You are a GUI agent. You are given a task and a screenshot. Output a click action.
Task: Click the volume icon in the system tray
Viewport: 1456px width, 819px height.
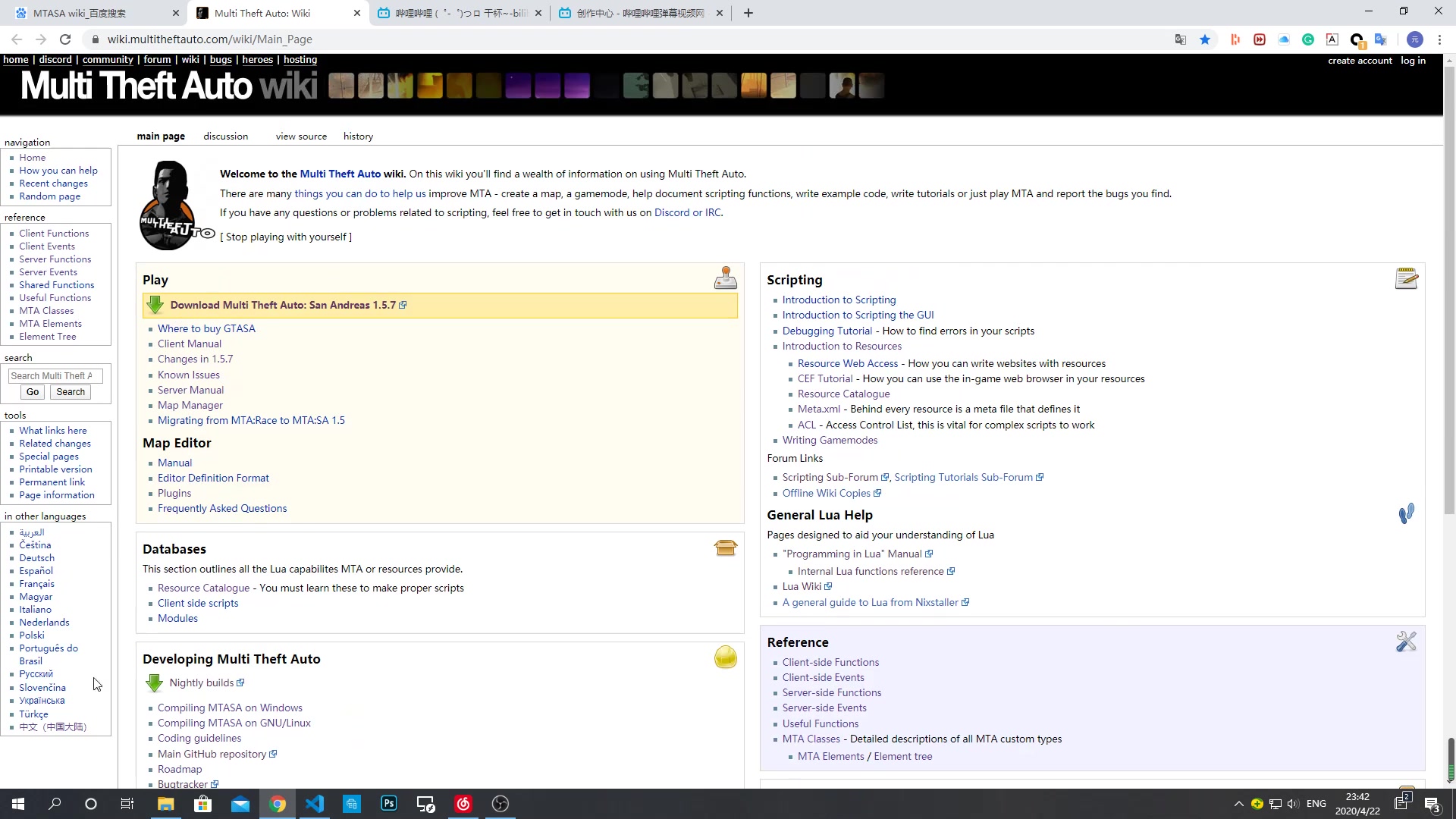1292,804
